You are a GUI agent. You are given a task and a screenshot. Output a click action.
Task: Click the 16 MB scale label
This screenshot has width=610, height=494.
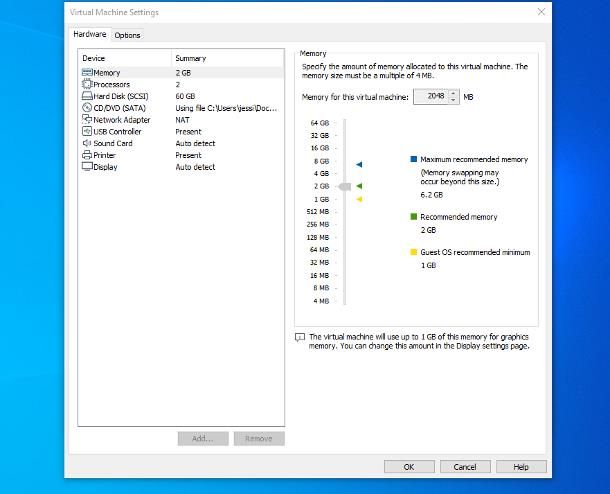pos(319,275)
